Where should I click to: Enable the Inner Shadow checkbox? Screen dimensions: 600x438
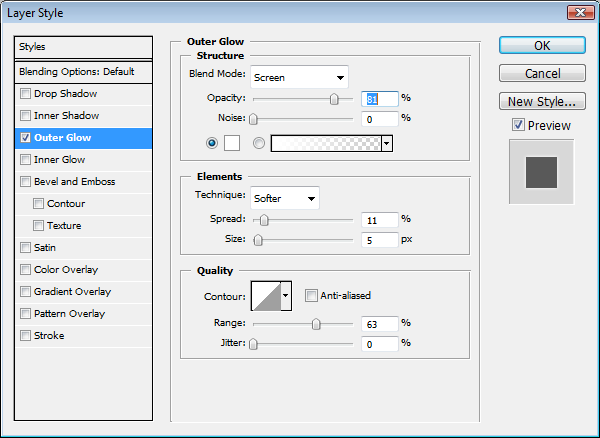25,116
